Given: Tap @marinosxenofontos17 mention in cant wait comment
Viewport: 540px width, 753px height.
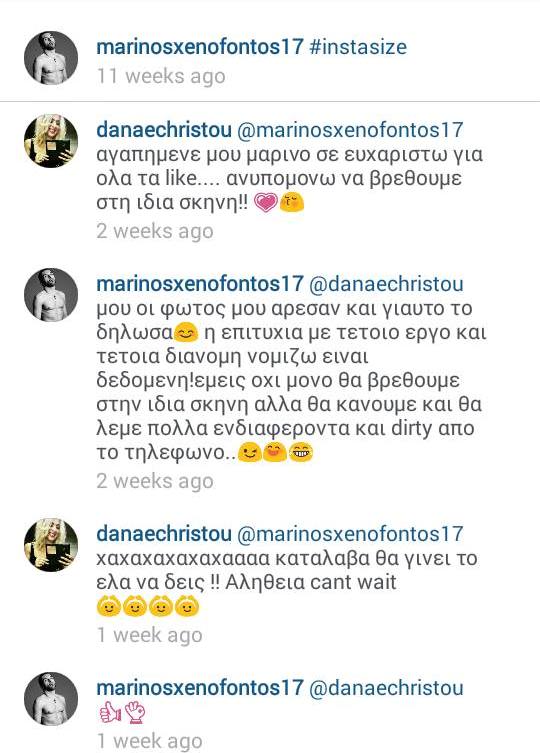Looking at the screenshot, I should click(350, 534).
